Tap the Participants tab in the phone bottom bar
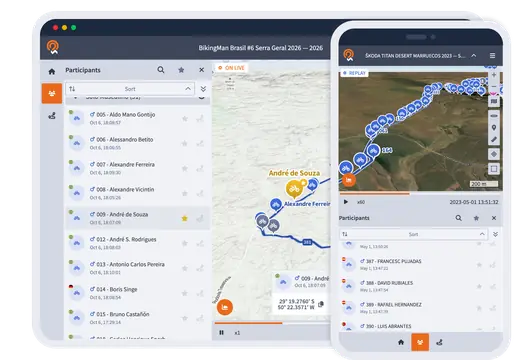 420,342
